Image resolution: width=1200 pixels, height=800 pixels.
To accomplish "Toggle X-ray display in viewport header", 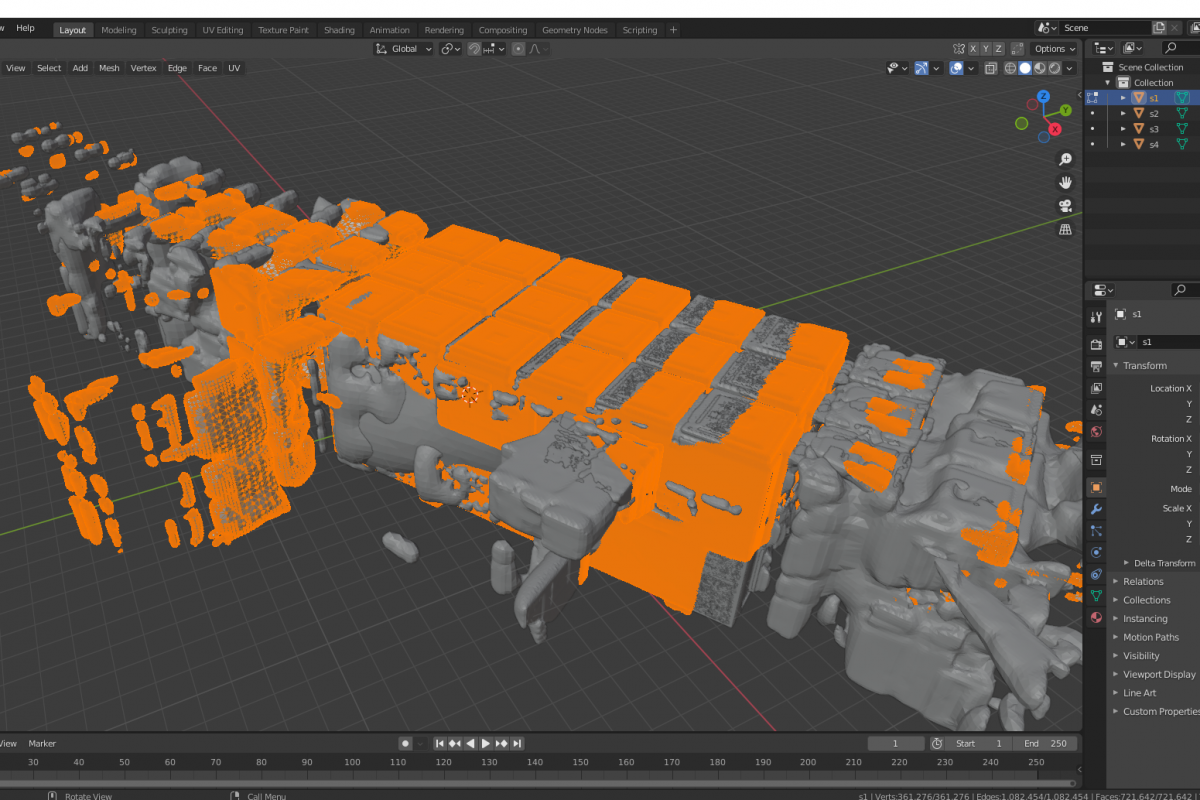I will coord(990,68).
